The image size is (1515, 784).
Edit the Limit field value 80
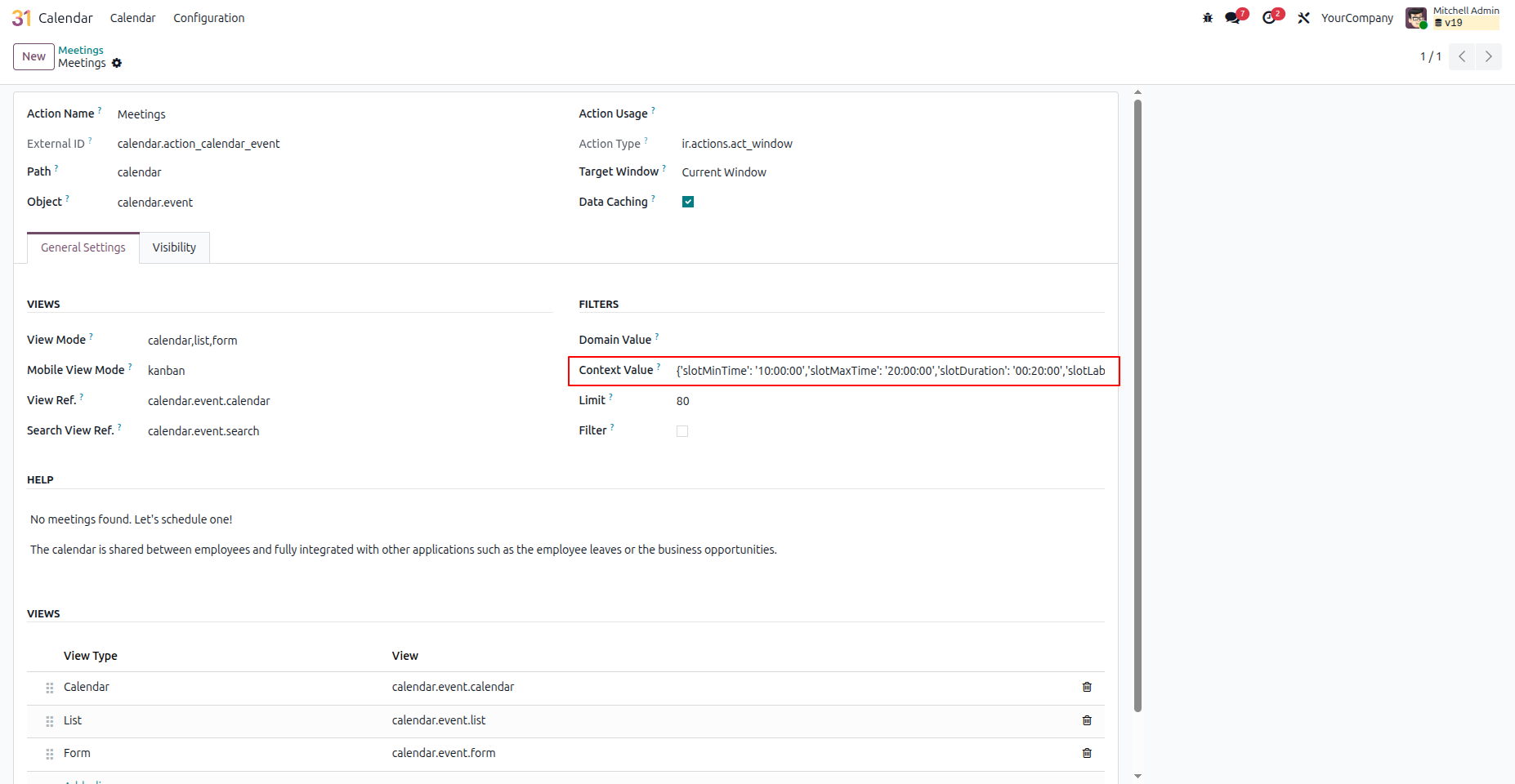pyautogui.click(x=891, y=401)
